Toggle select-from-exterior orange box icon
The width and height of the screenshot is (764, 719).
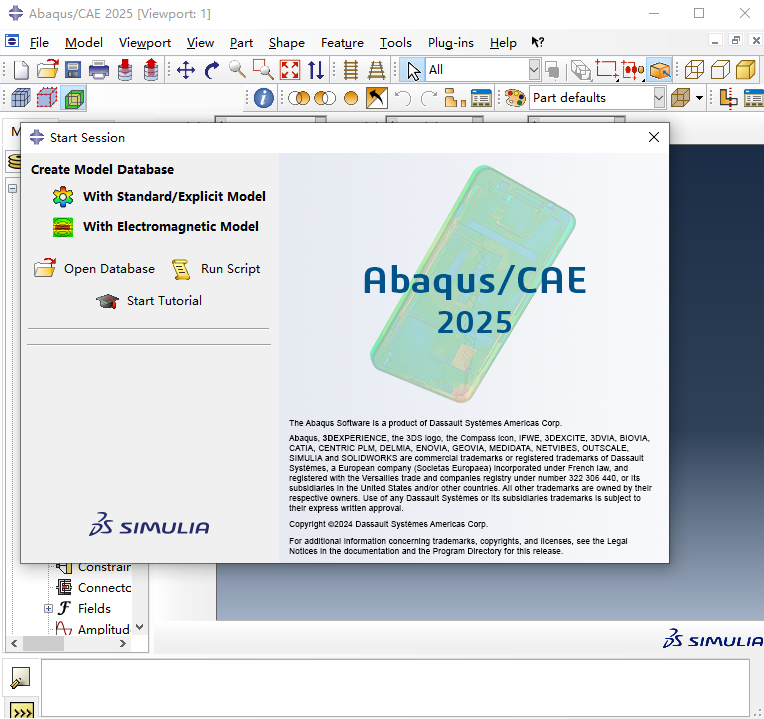(x=660, y=70)
